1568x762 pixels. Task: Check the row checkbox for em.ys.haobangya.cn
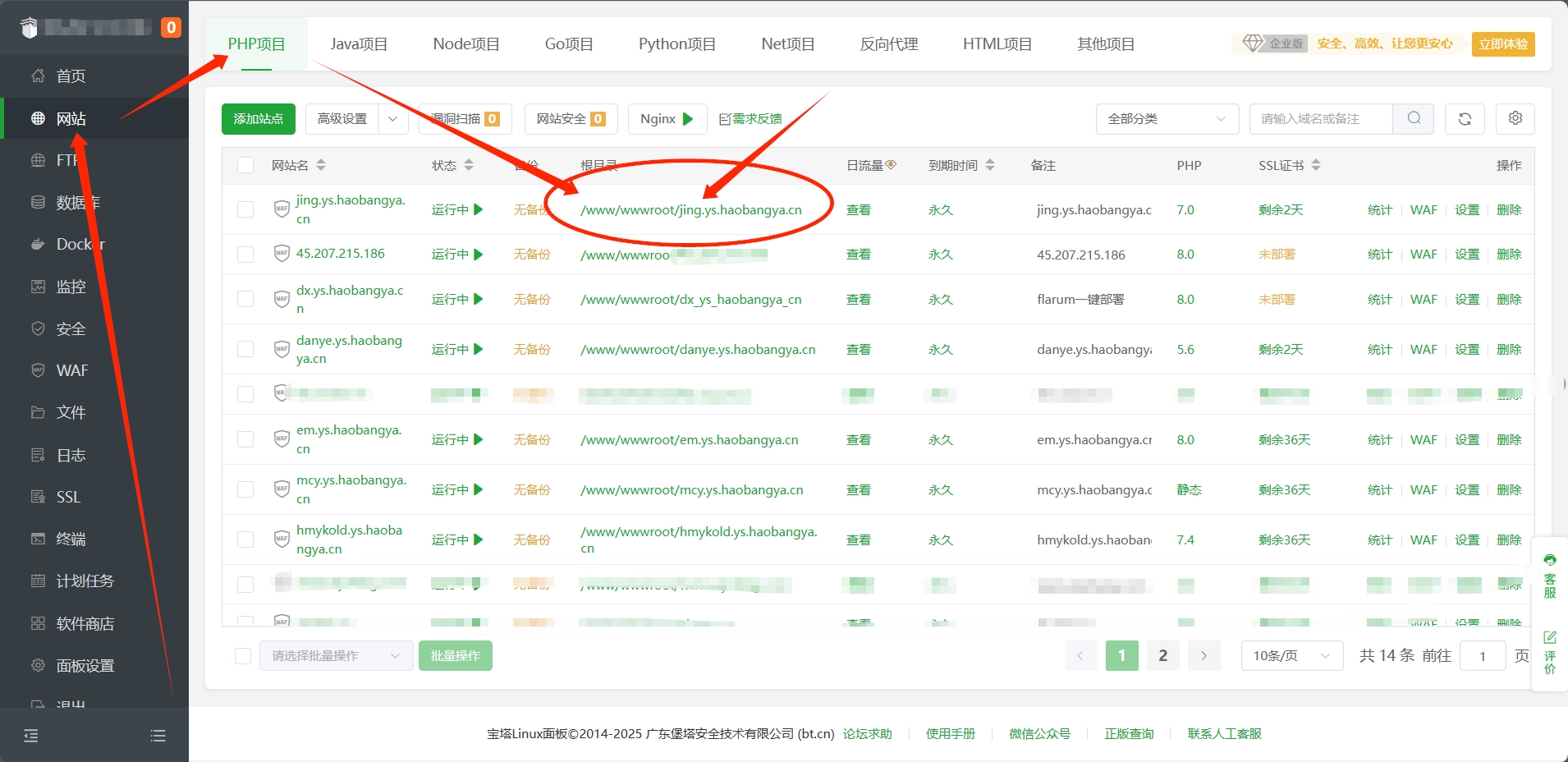point(245,439)
